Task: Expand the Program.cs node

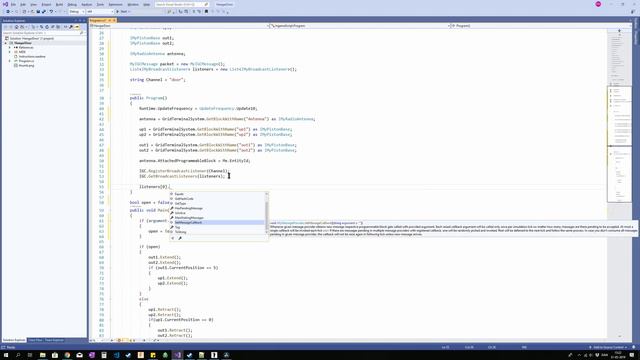Action: (x=10, y=61)
